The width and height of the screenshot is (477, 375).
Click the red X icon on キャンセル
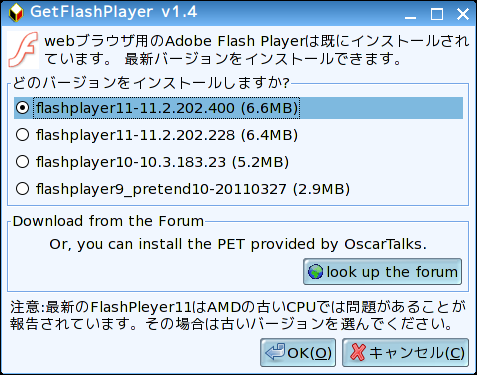pos(358,352)
